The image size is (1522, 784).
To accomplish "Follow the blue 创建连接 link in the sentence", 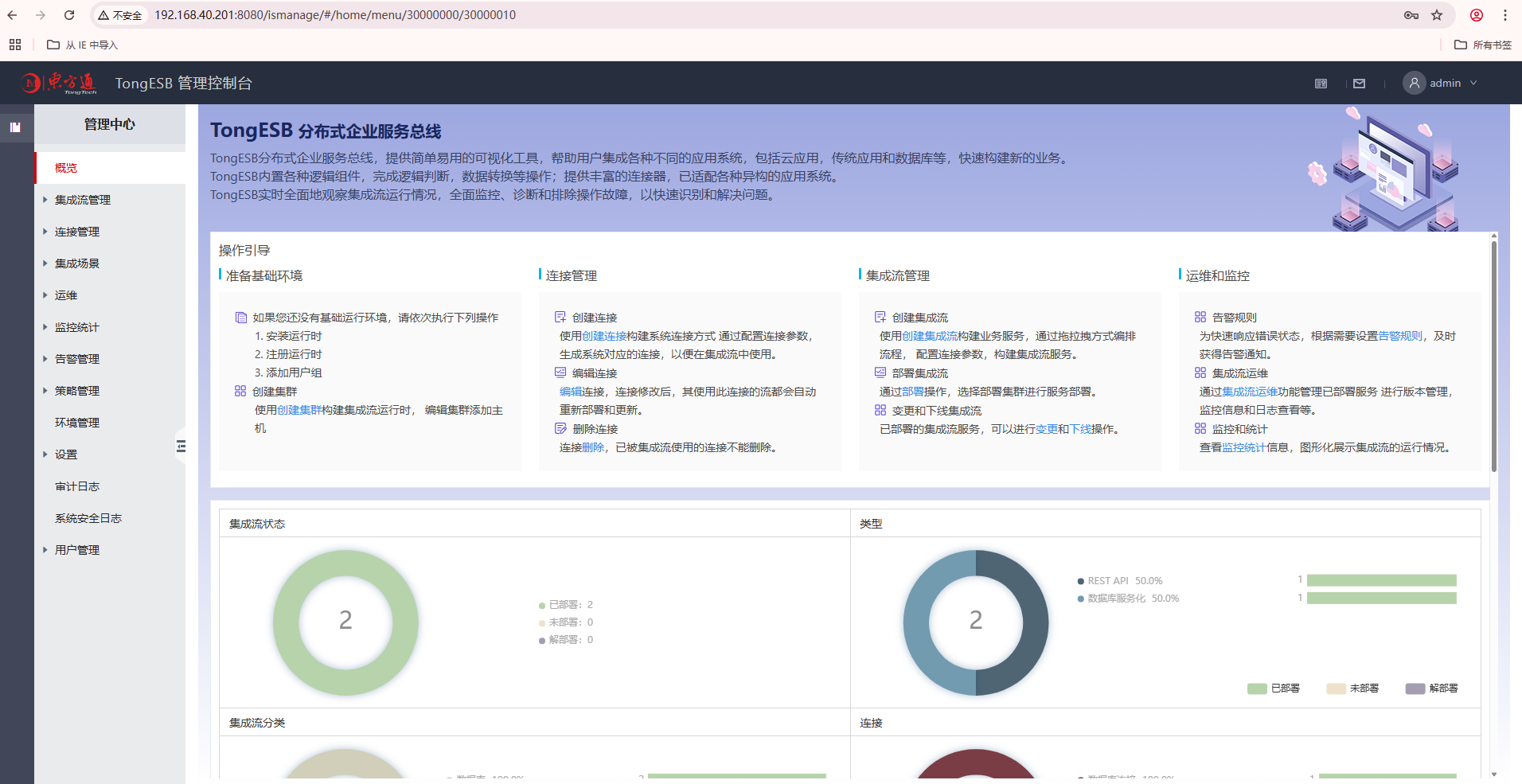I will click(x=604, y=336).
